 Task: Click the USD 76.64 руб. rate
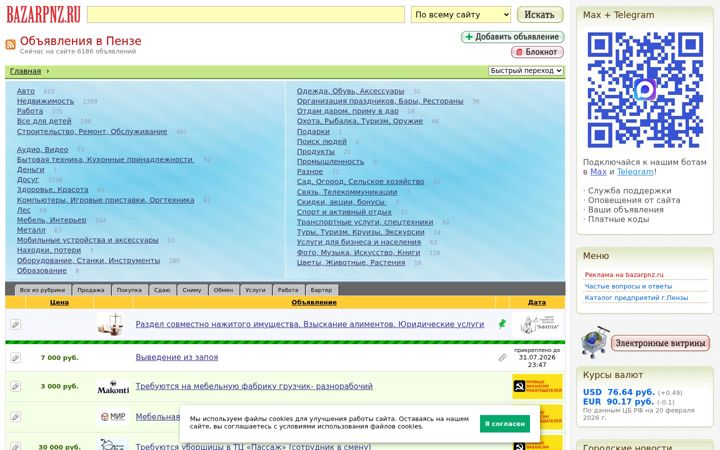coord(619,392)
